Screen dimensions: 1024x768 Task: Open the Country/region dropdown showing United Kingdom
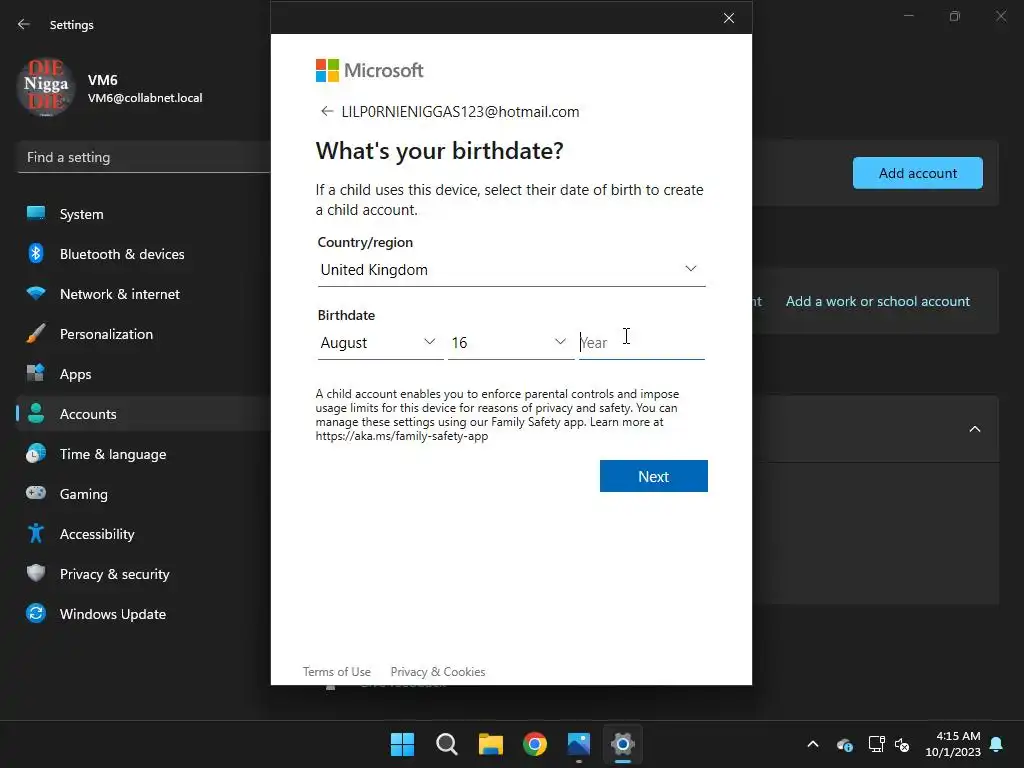(x=511, y=270)
